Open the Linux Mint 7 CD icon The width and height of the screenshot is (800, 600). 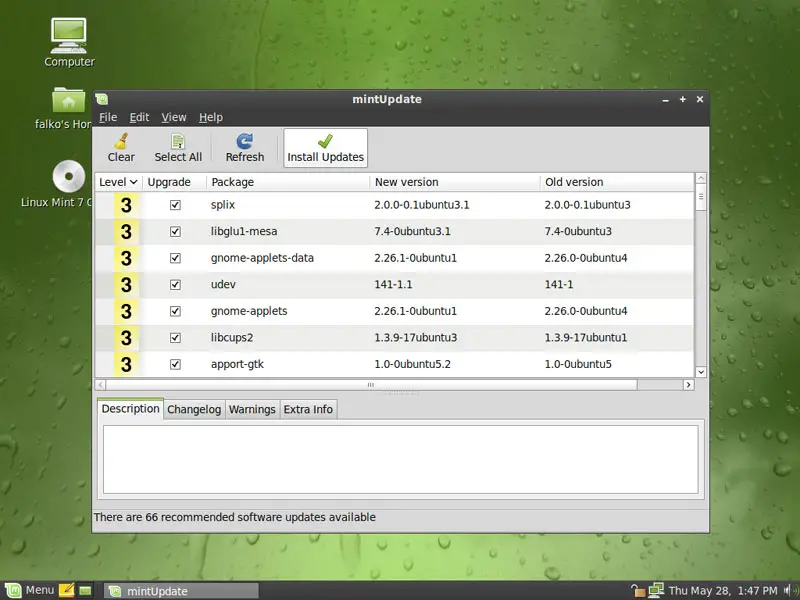click(x=69, y=177)
